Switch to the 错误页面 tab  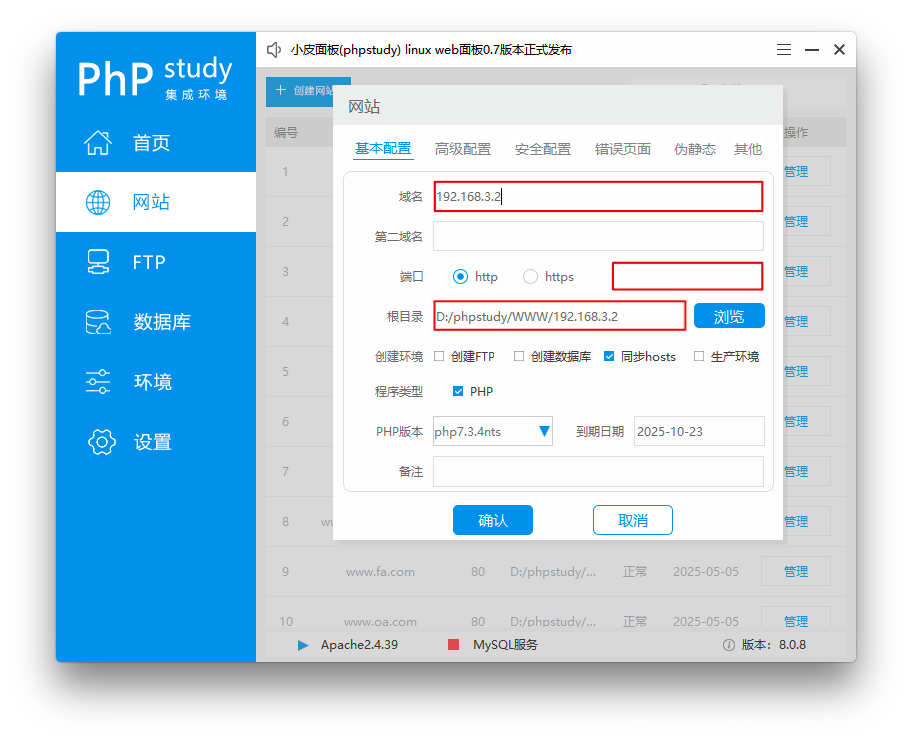[x=622, y=149]
